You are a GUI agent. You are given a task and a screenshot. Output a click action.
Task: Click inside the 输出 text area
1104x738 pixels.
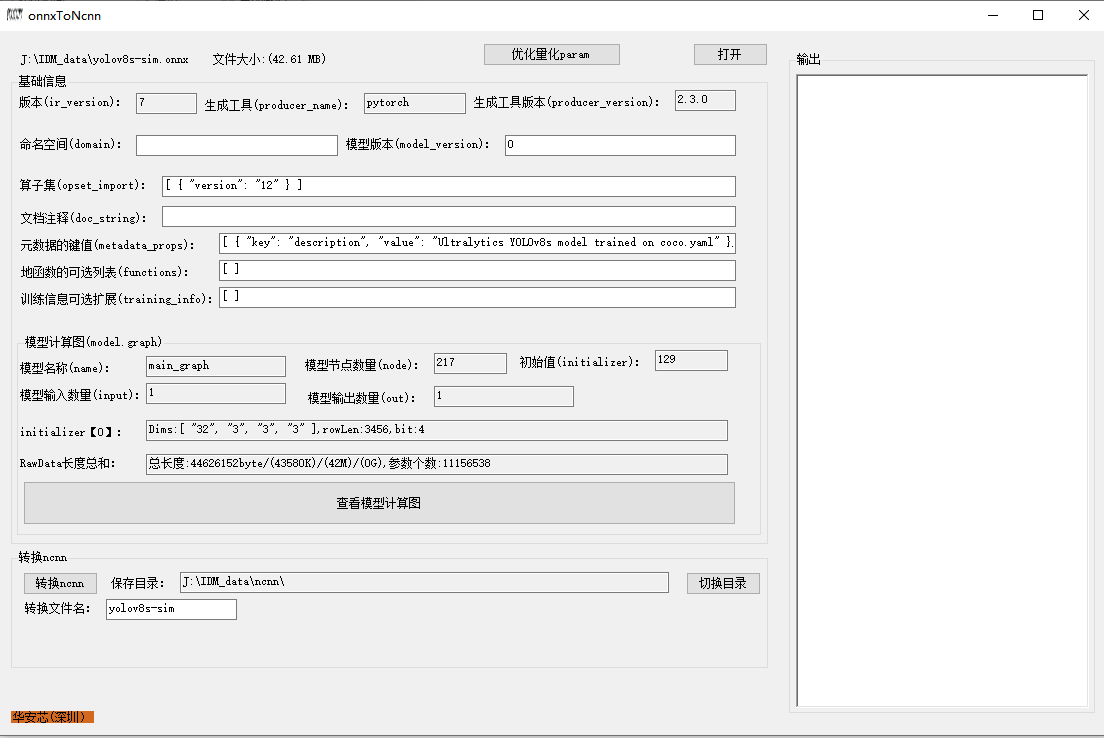pos(941,390)
